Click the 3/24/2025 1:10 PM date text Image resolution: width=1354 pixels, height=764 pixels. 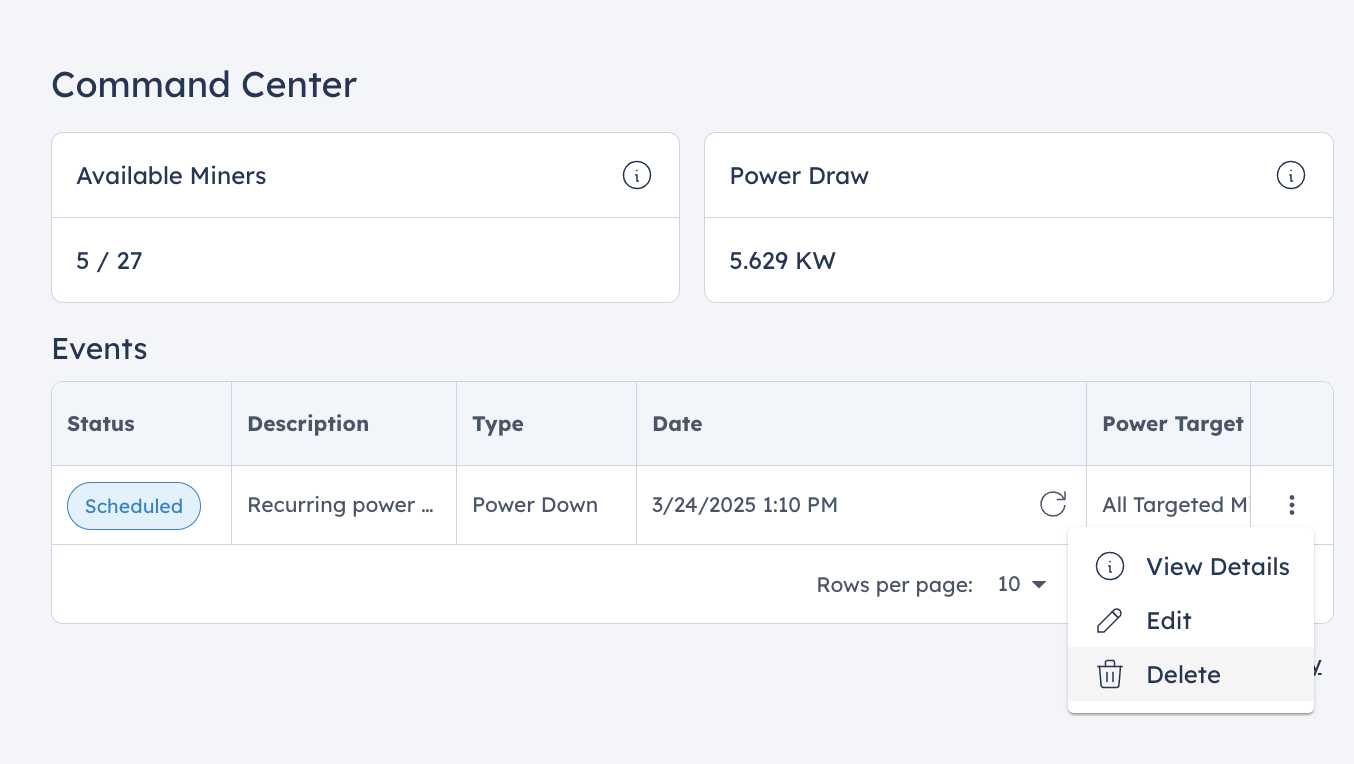745,505
